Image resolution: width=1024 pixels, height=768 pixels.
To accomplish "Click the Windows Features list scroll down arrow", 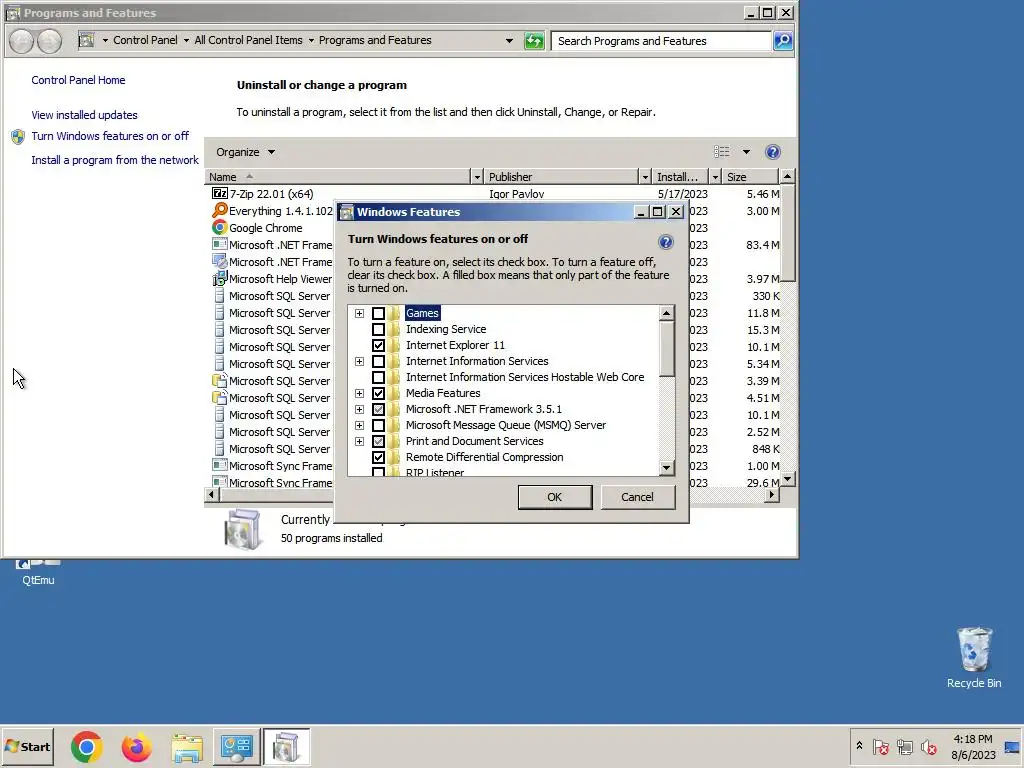I will pyautogui.click(x=666, y=468).
